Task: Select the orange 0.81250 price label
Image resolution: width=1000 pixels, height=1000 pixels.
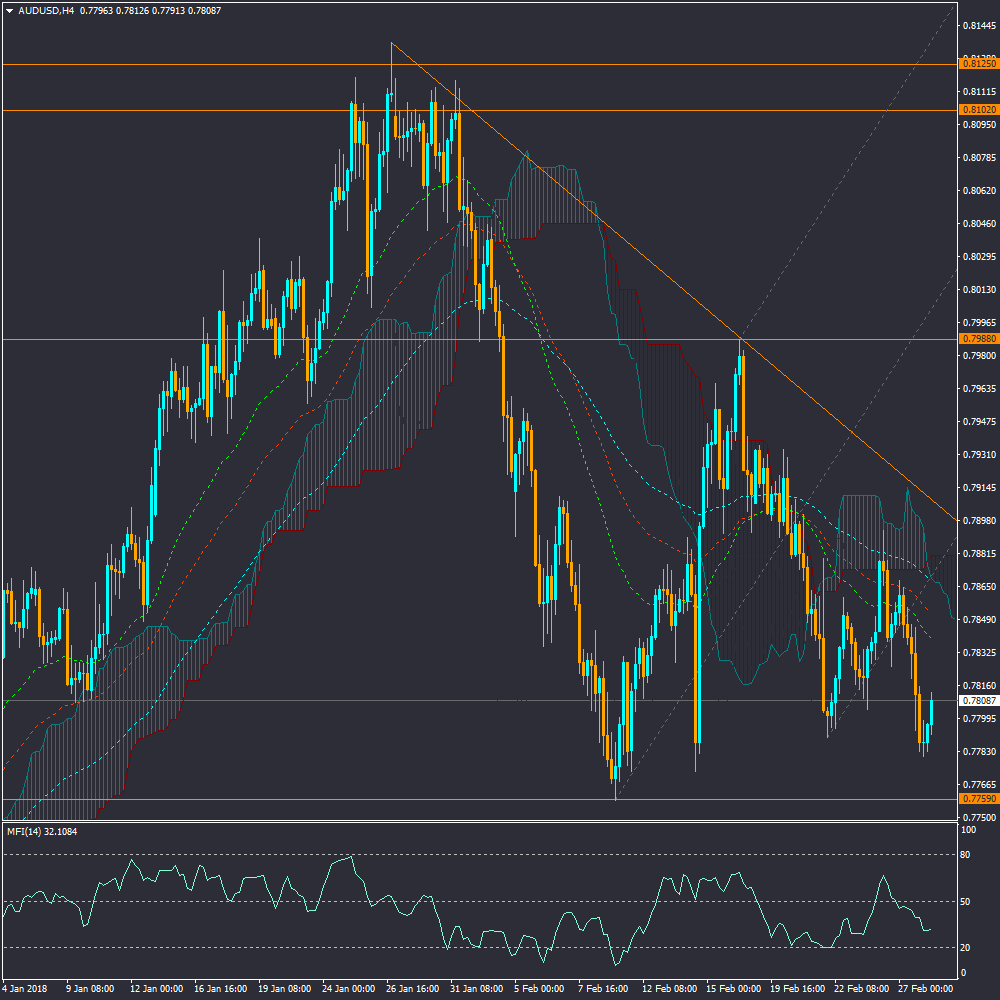Action: [x=975, y=64]
